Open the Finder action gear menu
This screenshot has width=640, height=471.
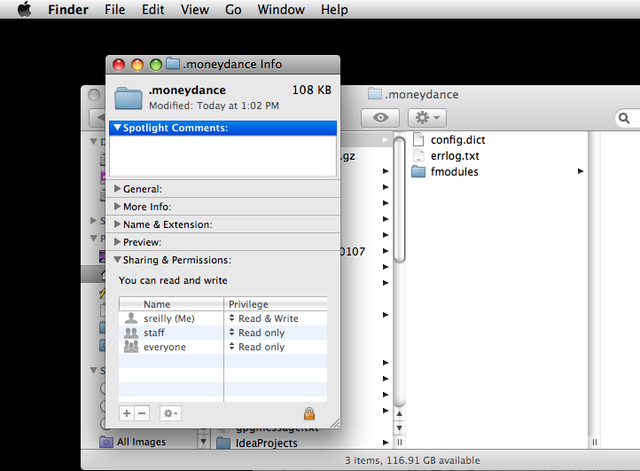(x=427, y=118)
